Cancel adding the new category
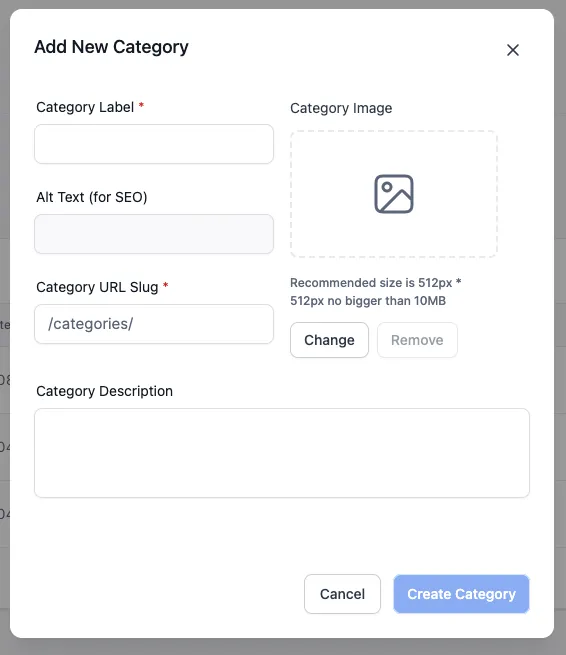 (x=343, y=594)
